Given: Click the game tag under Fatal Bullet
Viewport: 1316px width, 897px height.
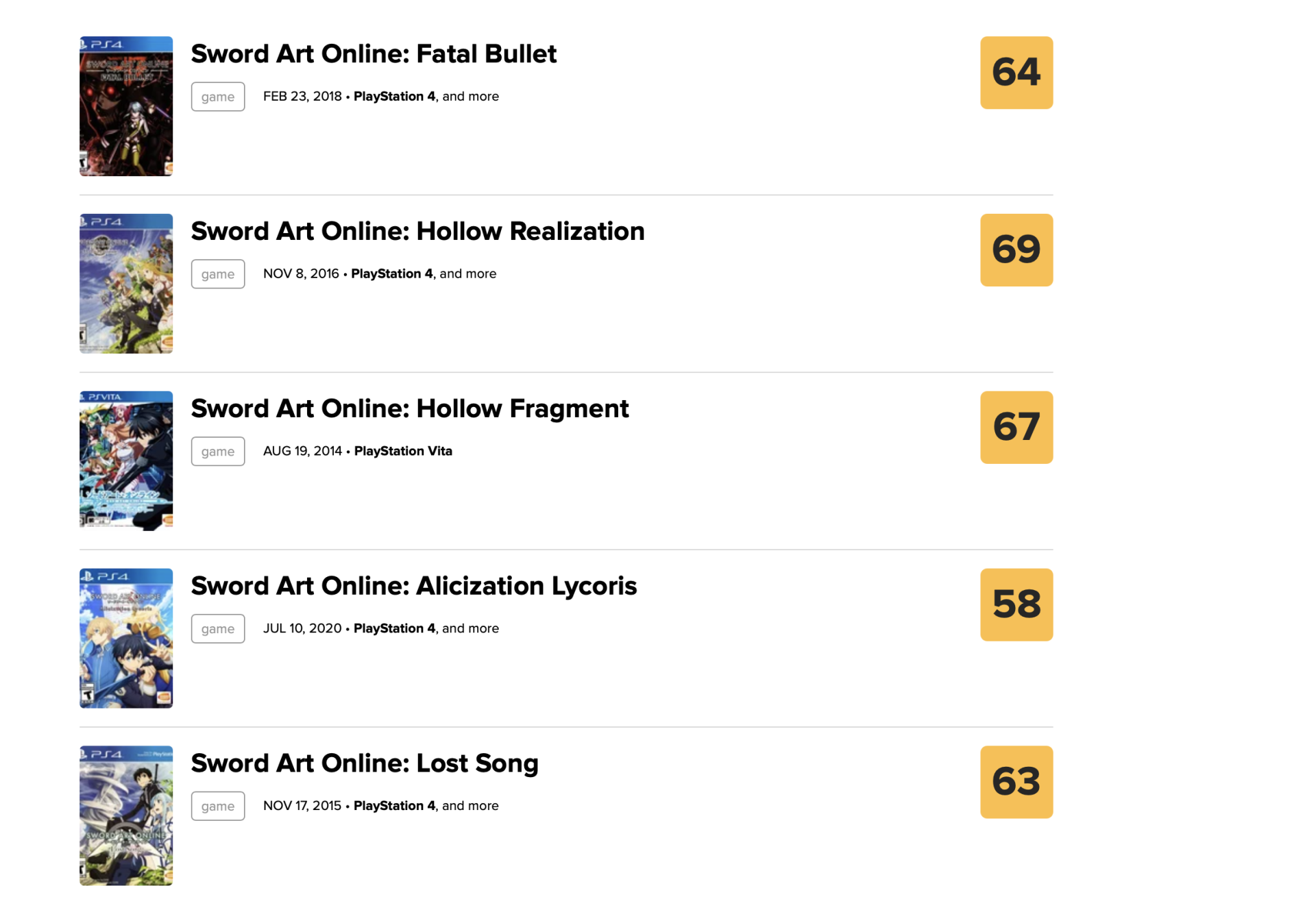Looking at the screenshot, I should coord(218,97).
